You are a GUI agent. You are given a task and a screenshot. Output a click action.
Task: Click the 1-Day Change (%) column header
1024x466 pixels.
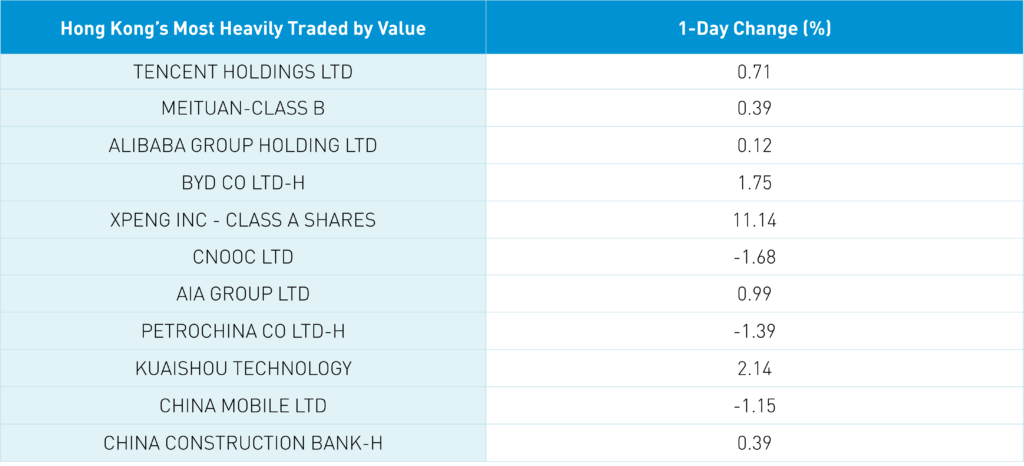(755, 28)
